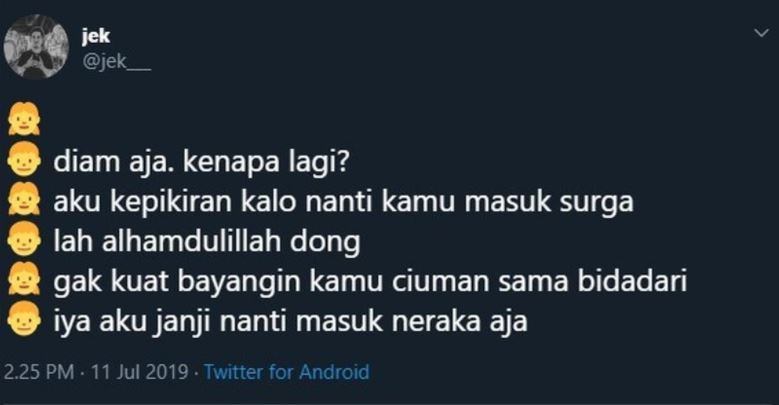Click the line 'iya aku janji nanti masuk neraka aja'
Viewport: 779px width, 405px height.
point(290,322)
